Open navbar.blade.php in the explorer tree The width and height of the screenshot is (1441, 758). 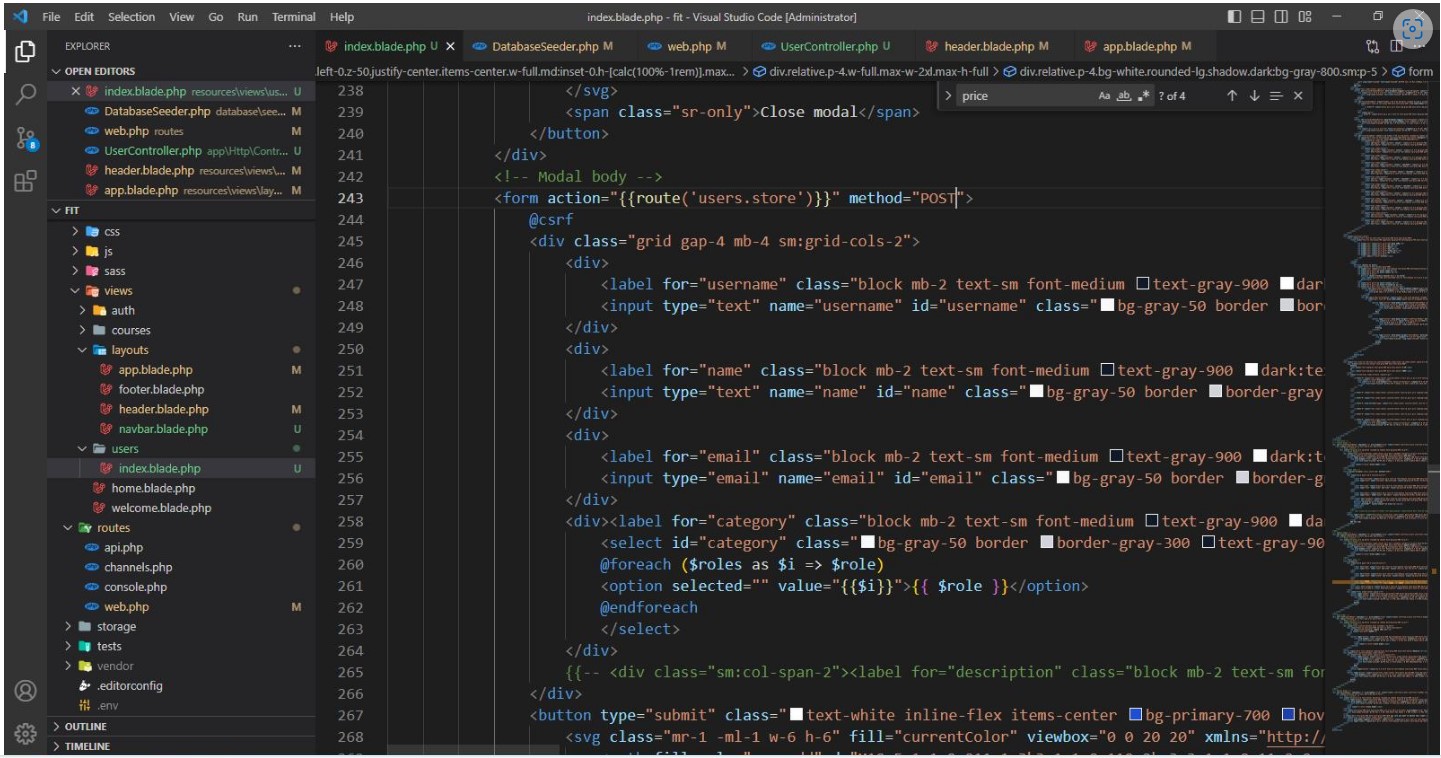click(162, 429)
